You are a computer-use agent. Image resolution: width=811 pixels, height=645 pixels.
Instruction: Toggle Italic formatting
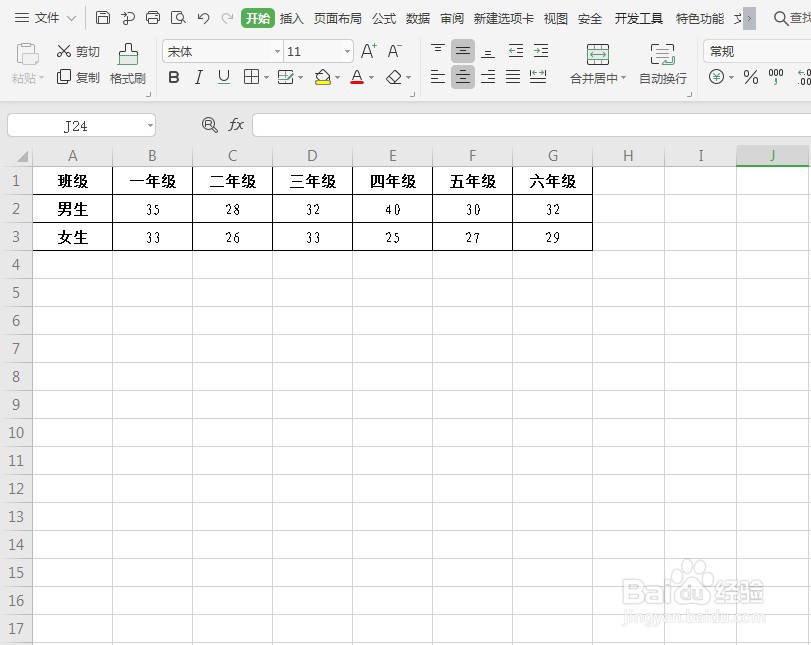coord(199,78)
